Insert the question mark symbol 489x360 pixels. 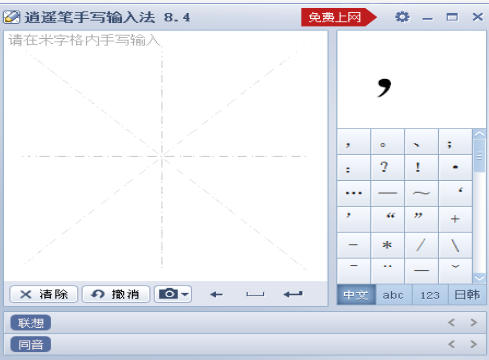click(388, 168)
